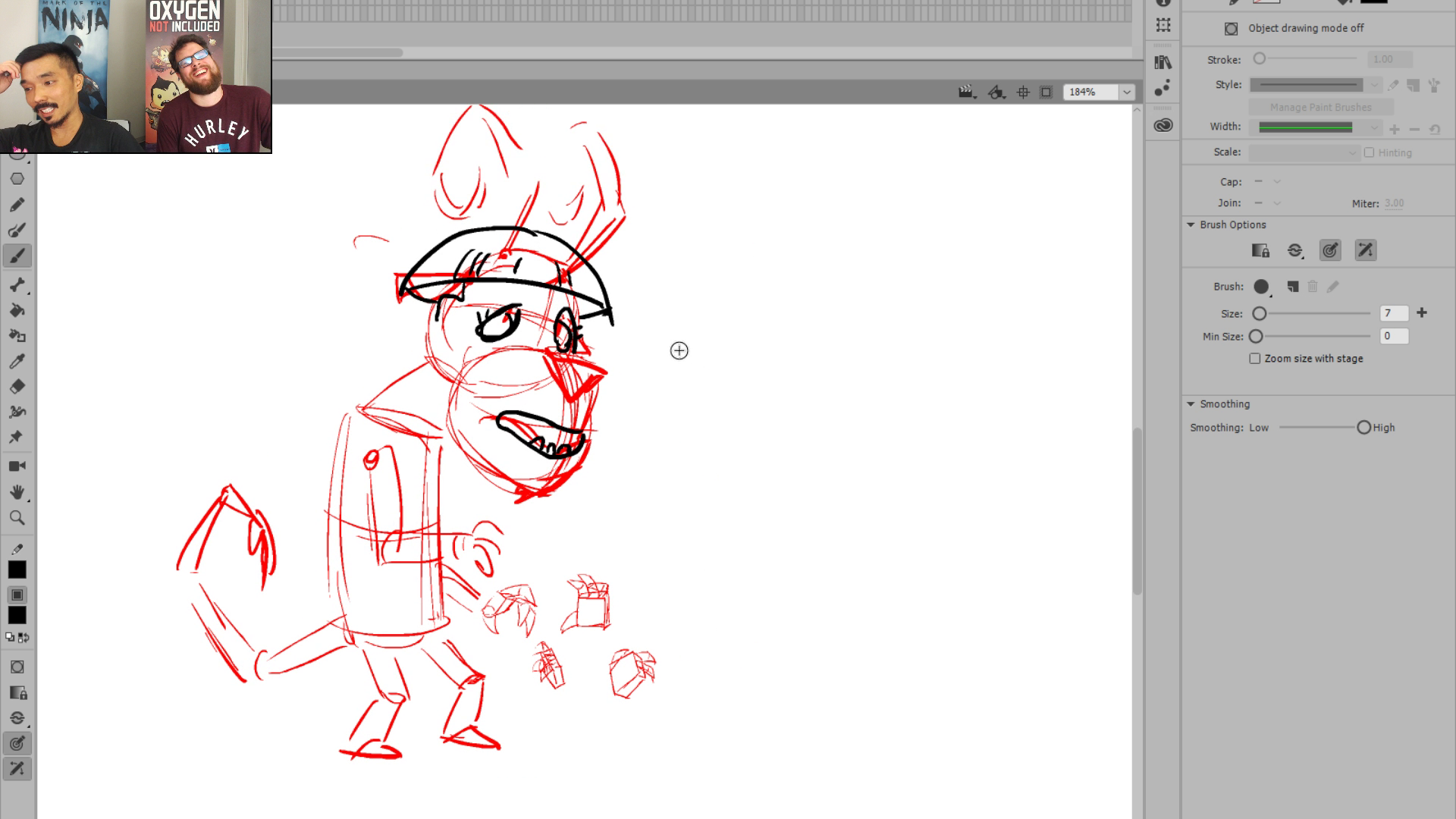
Task: Click the brush Size input field
Action: [x=1393, y=313]
